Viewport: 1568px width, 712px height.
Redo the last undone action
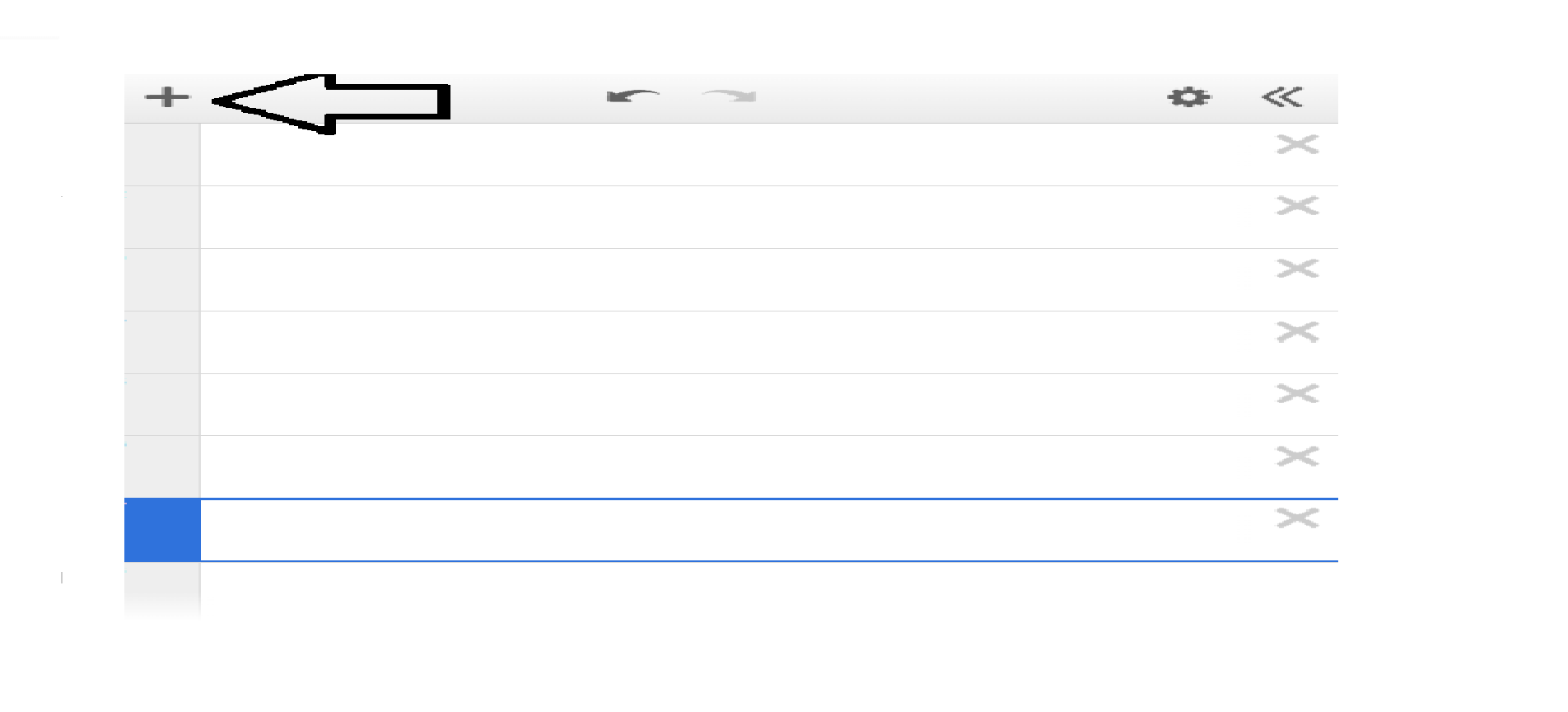[730, 97]
